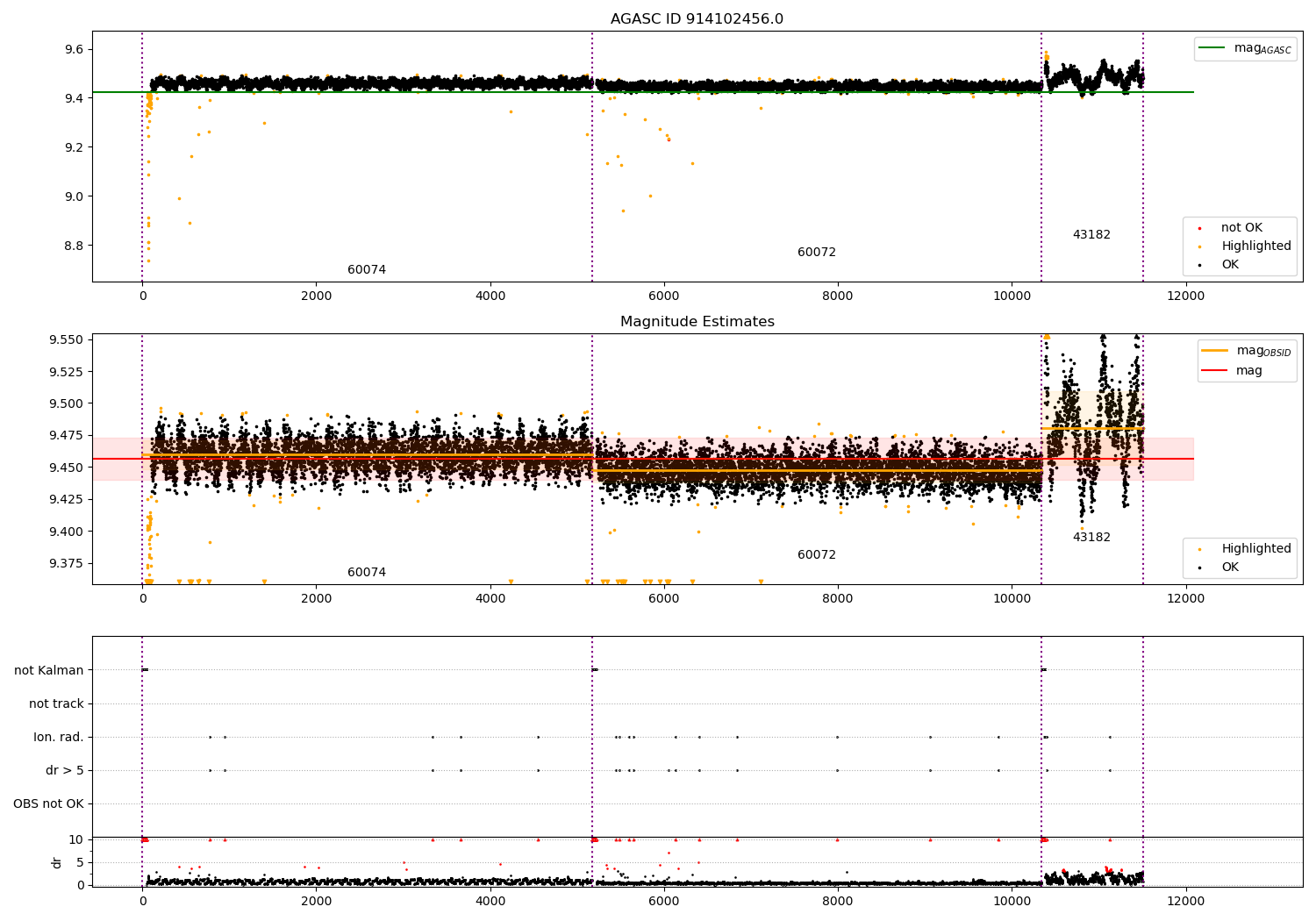Click the 9.0 y-axis tick label
The image size is (1316, 921).
coord(74,196)
